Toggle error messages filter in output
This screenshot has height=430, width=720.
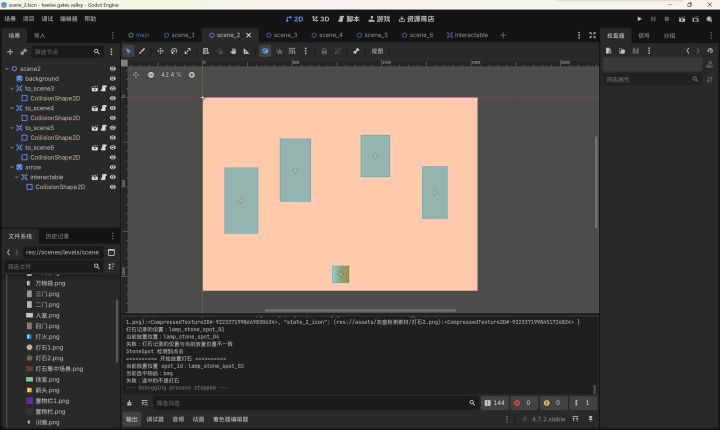point(523,403)
